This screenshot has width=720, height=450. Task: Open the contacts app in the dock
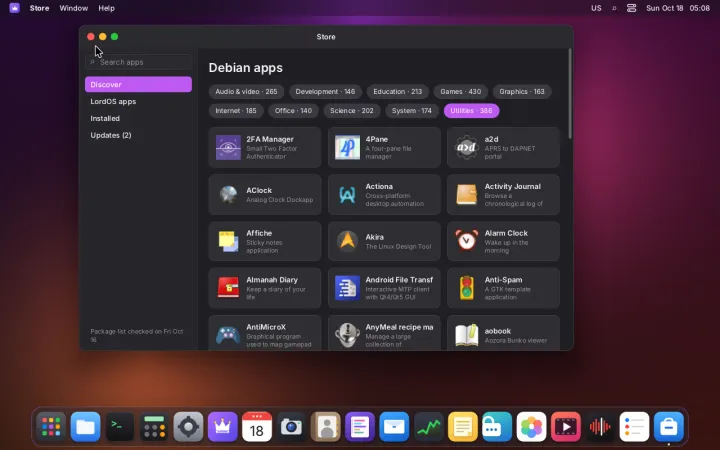326,427
